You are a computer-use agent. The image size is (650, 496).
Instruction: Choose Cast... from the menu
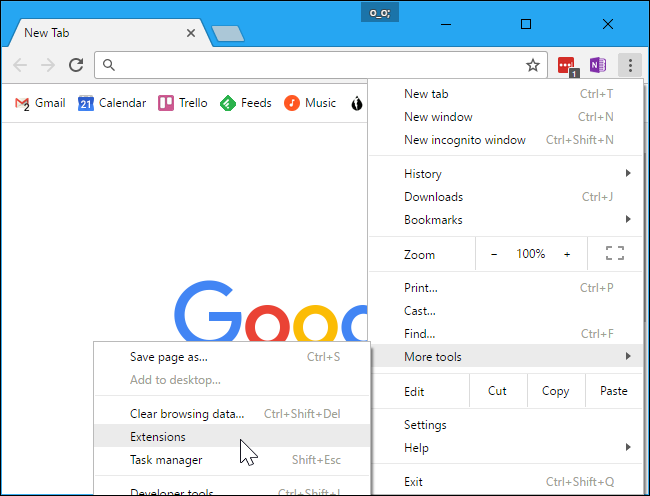pyautogui.click(x=506, y=311)
